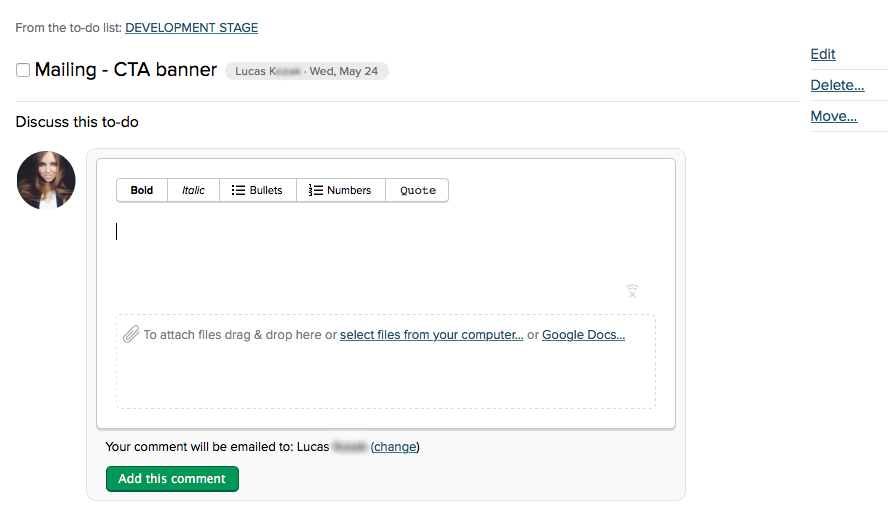Click the crossed-out signal icon in editor
This screenshot has height=523, width=888.
[x=632, y=291]
